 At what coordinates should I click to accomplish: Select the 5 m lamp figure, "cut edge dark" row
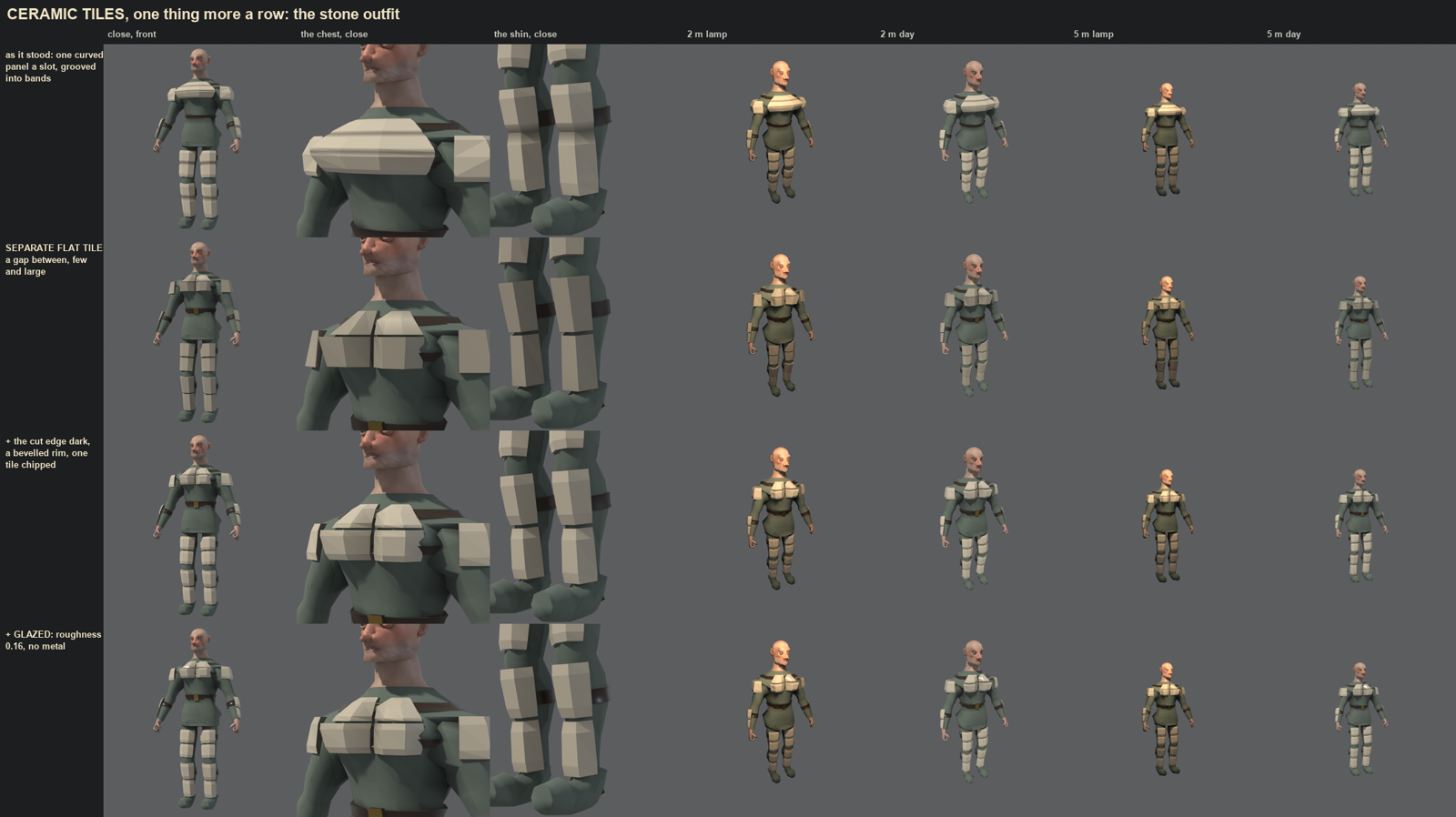point(1166,528)
